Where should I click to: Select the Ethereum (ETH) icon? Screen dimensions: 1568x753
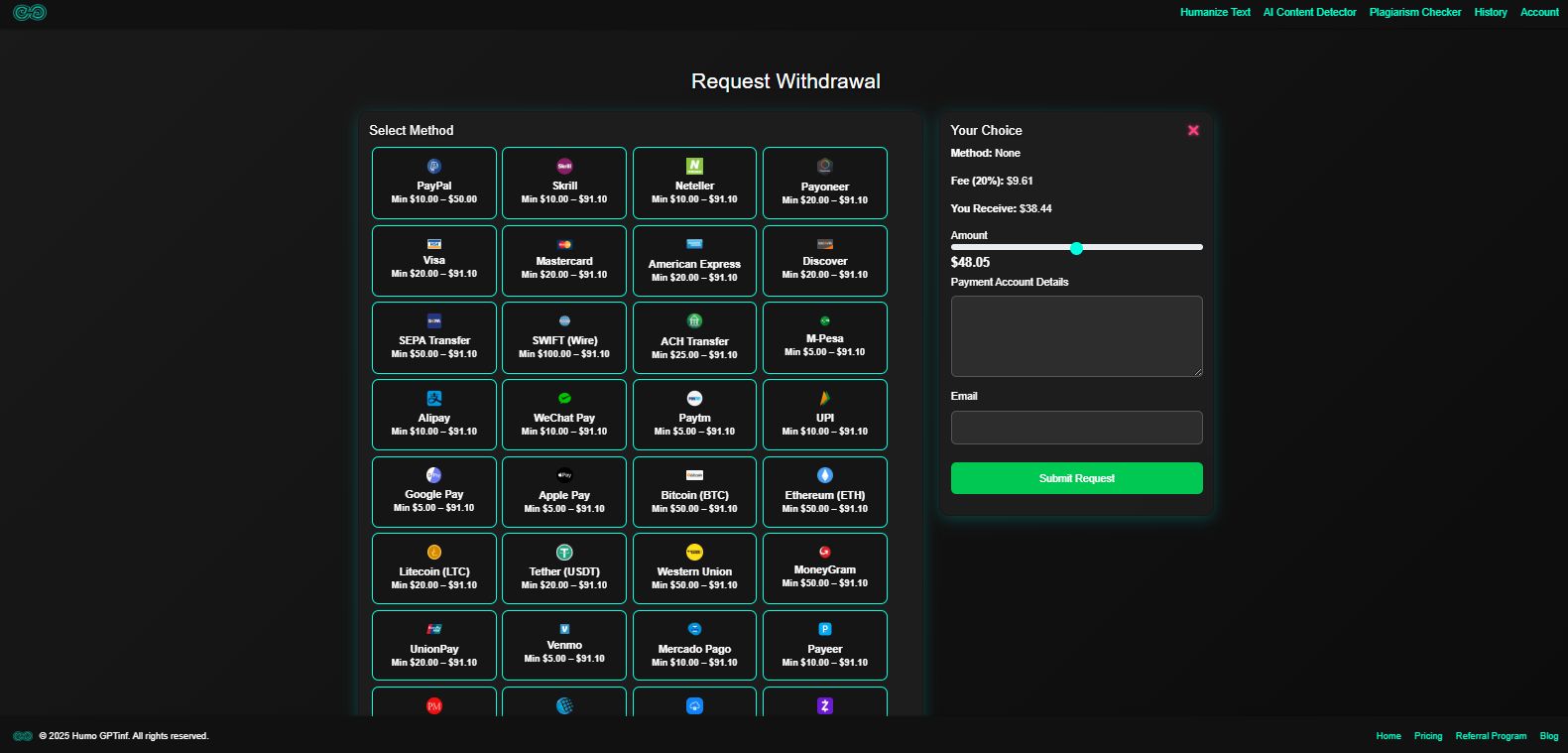click(x=824, y=475)
